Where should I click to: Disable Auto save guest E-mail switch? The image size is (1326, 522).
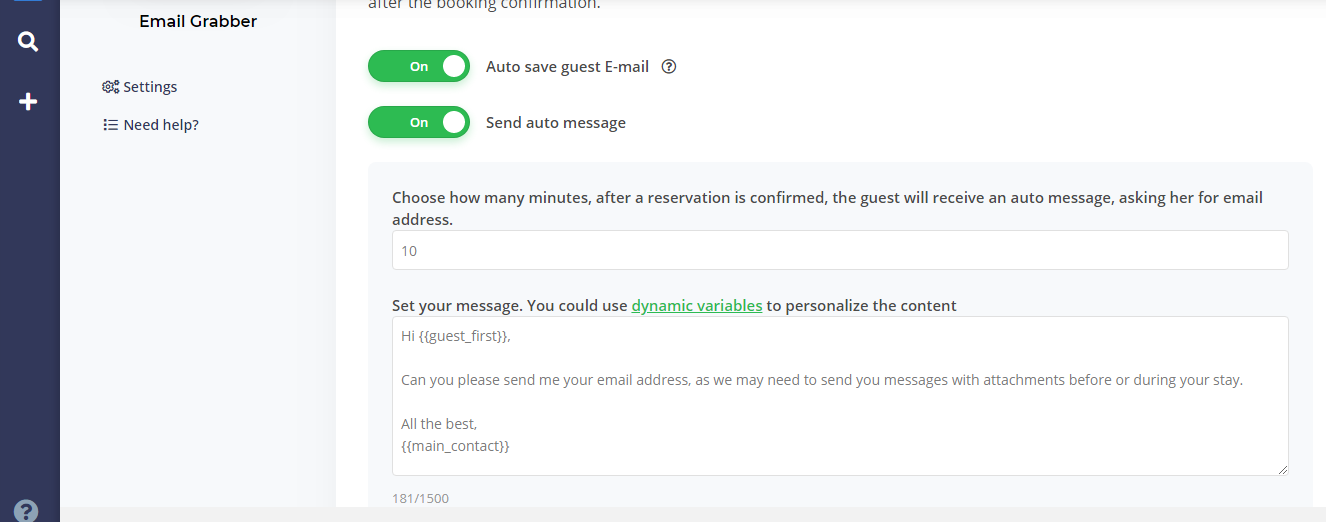(x=419, y=67)
